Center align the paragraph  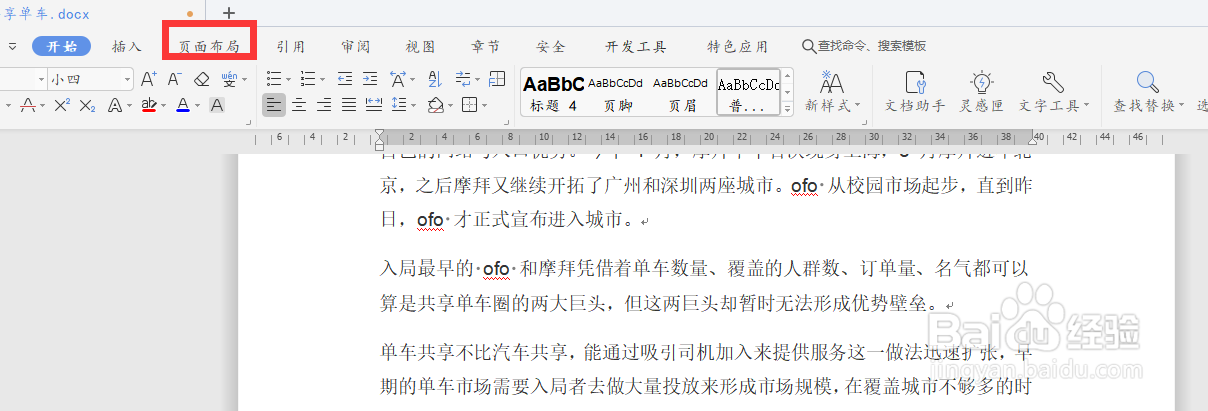pyautogui.click(x=300, y=105)
